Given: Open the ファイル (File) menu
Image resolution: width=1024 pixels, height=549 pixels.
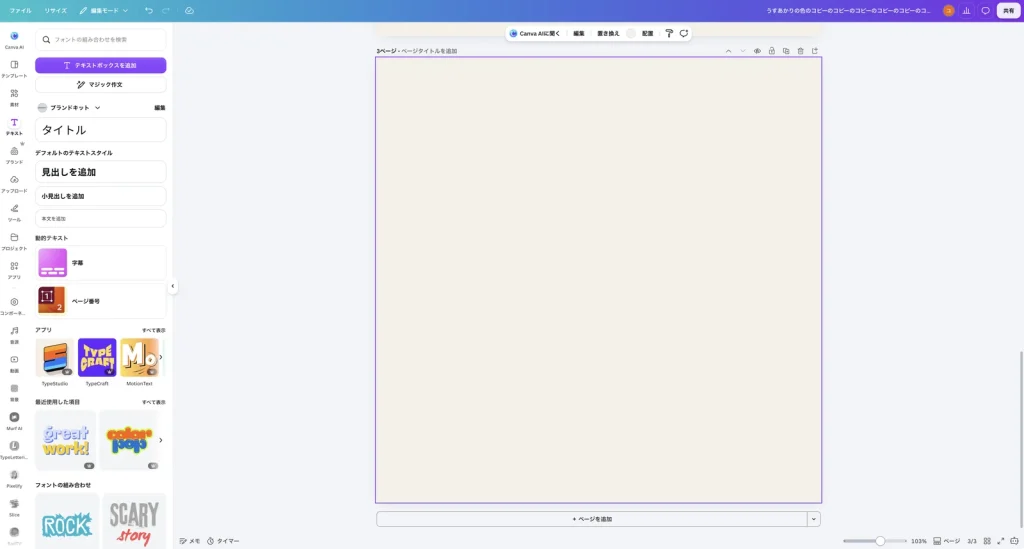Looking at the screenshot, I should point(20,10).
